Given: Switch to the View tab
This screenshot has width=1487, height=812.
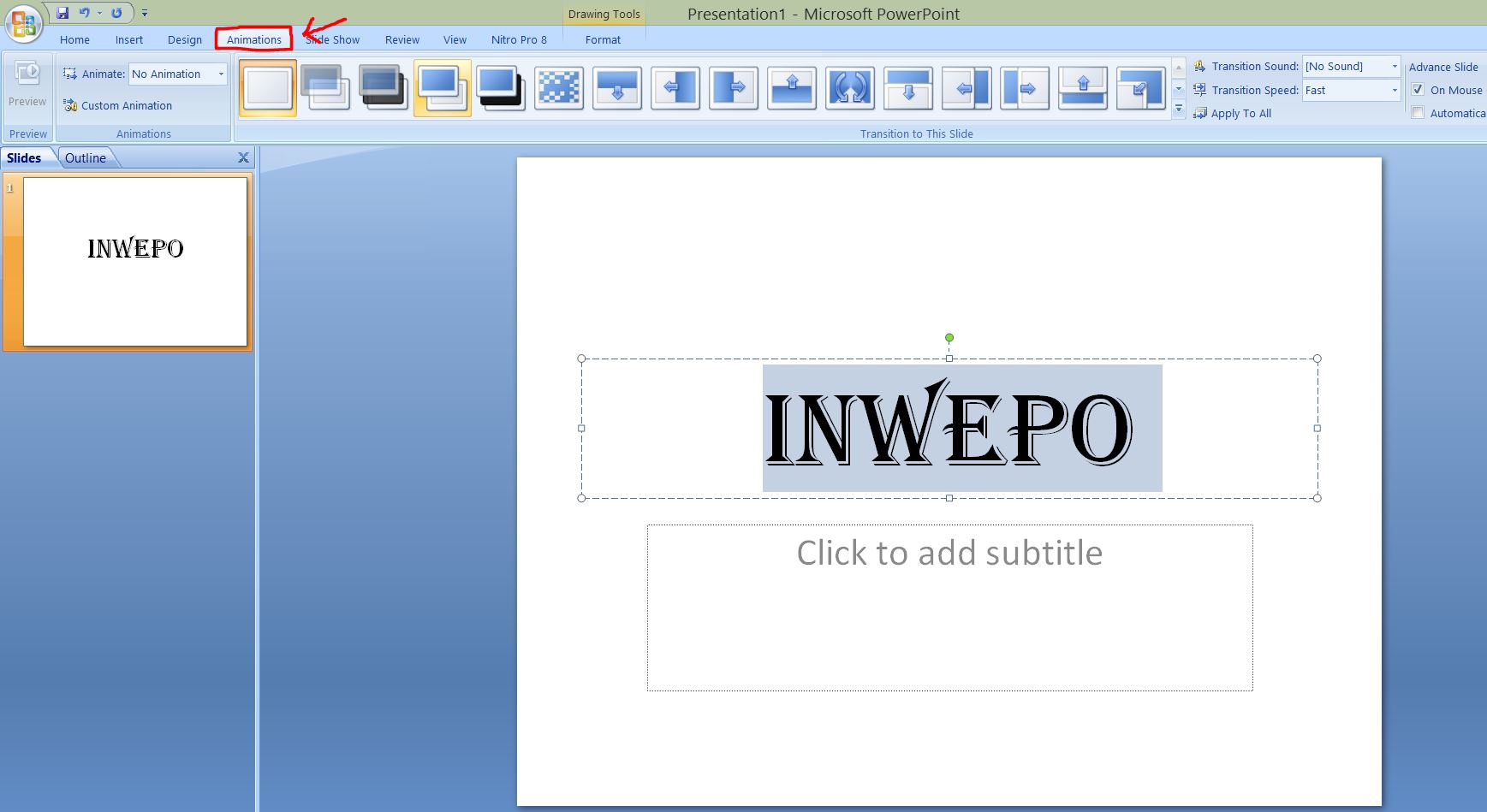Looking at the screenshot, I should tap(455, 39).
